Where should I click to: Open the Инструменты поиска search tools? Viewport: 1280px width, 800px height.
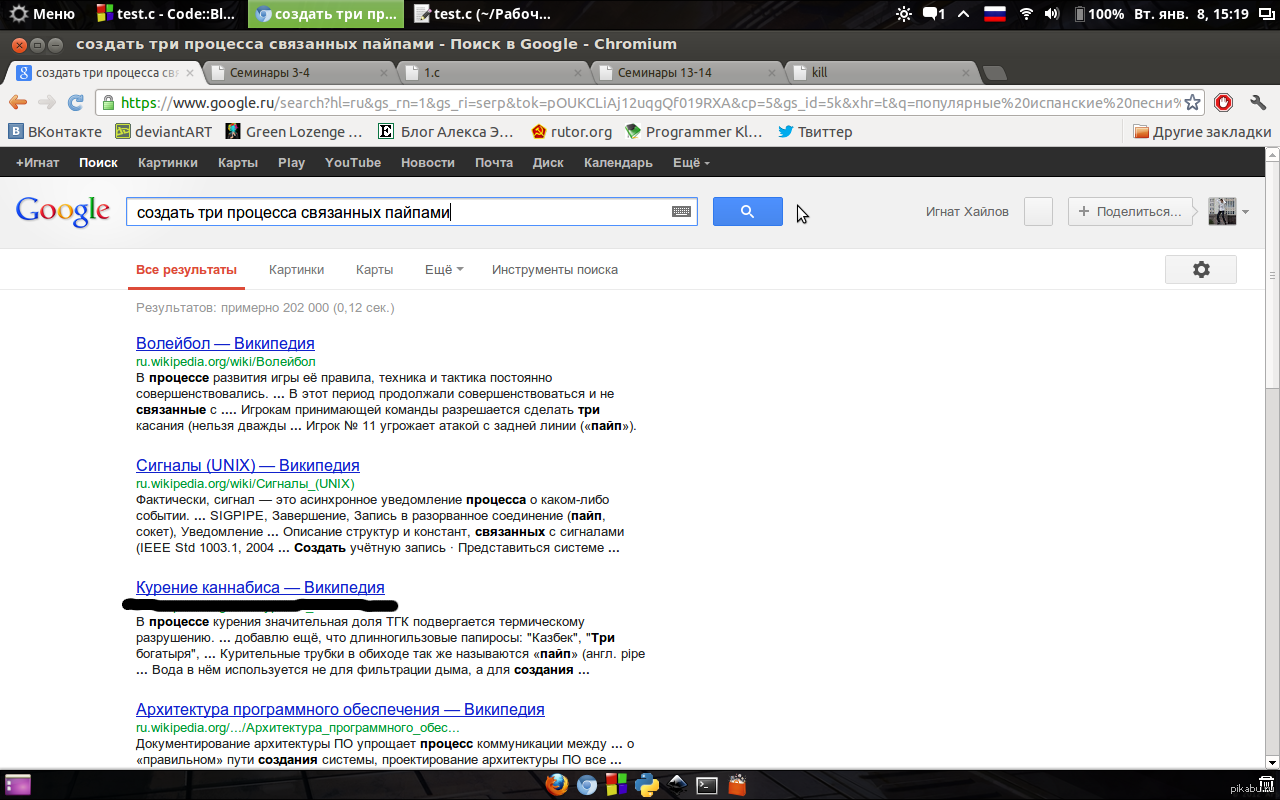point(554,270)
